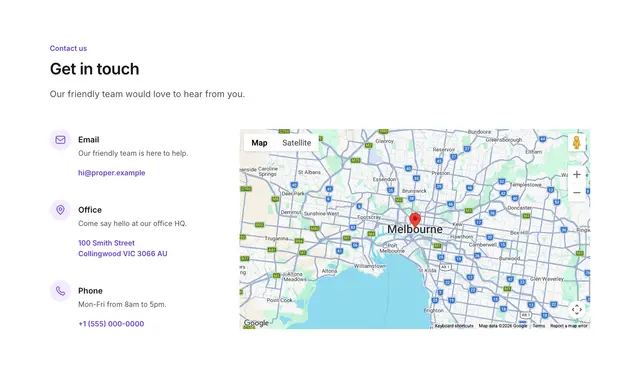Click the Contact us label
Viewport: 640px width, 372px height.
(68, 48)
